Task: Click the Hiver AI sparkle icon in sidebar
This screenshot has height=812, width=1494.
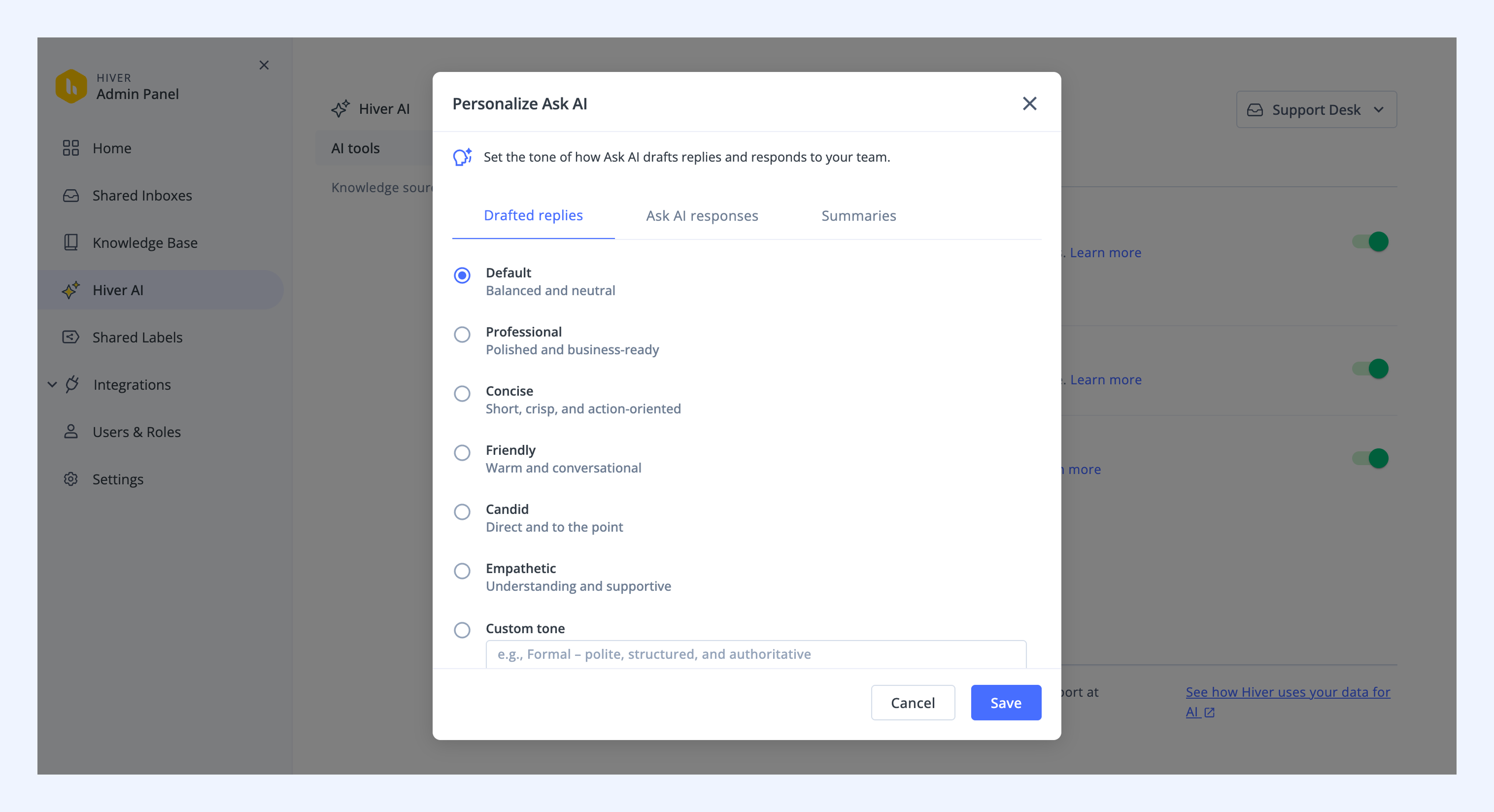Action: point(71,290)
